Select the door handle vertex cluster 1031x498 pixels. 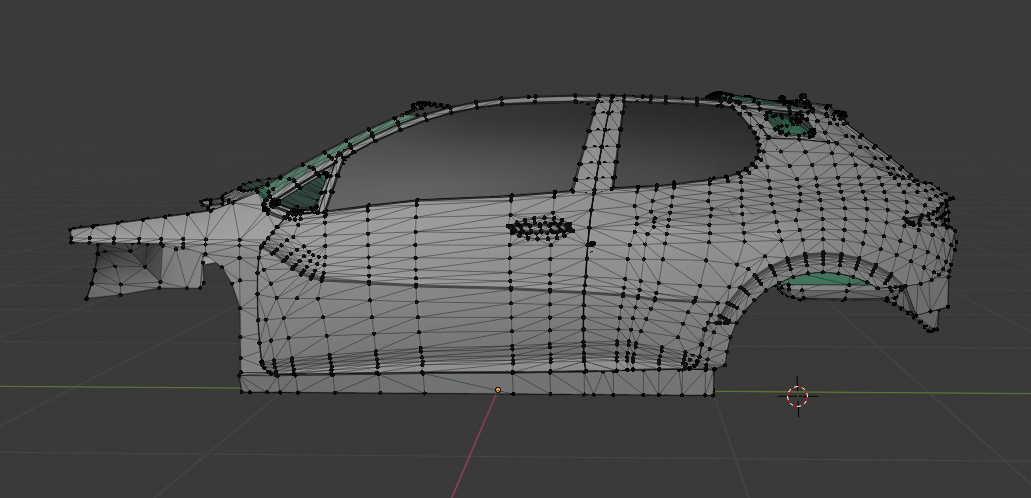point(540,228)
